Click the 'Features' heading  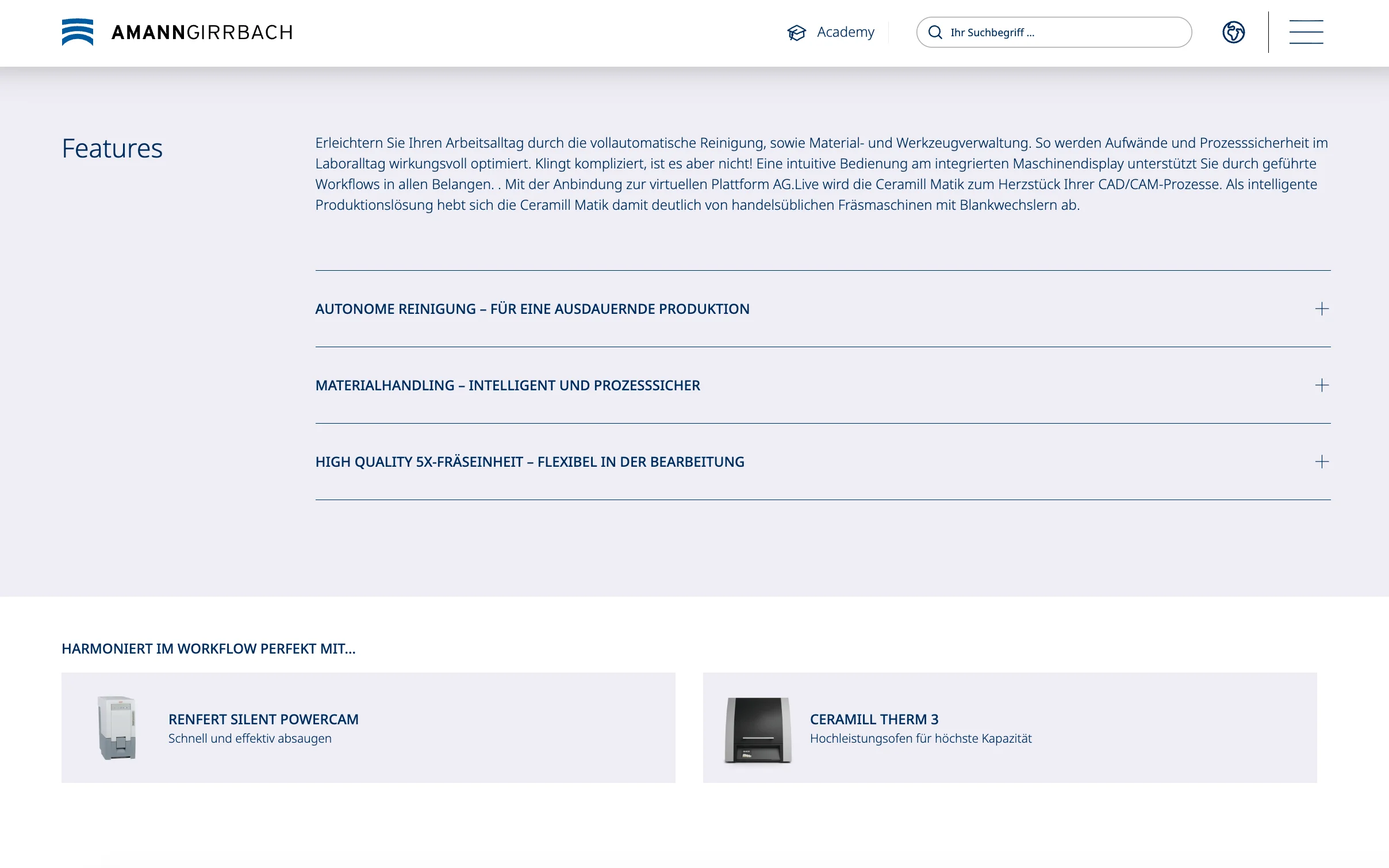112,148
